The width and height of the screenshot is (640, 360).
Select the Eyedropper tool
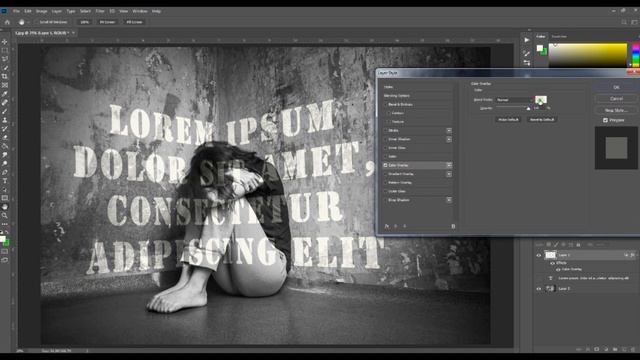coord(5,93)
